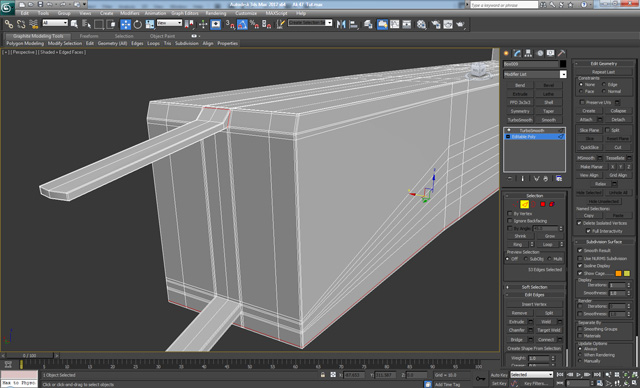The image size is (640, 388).
Task: Open the selection filter All dropdown
Action: pyautogui.click(x=55, y=23)
